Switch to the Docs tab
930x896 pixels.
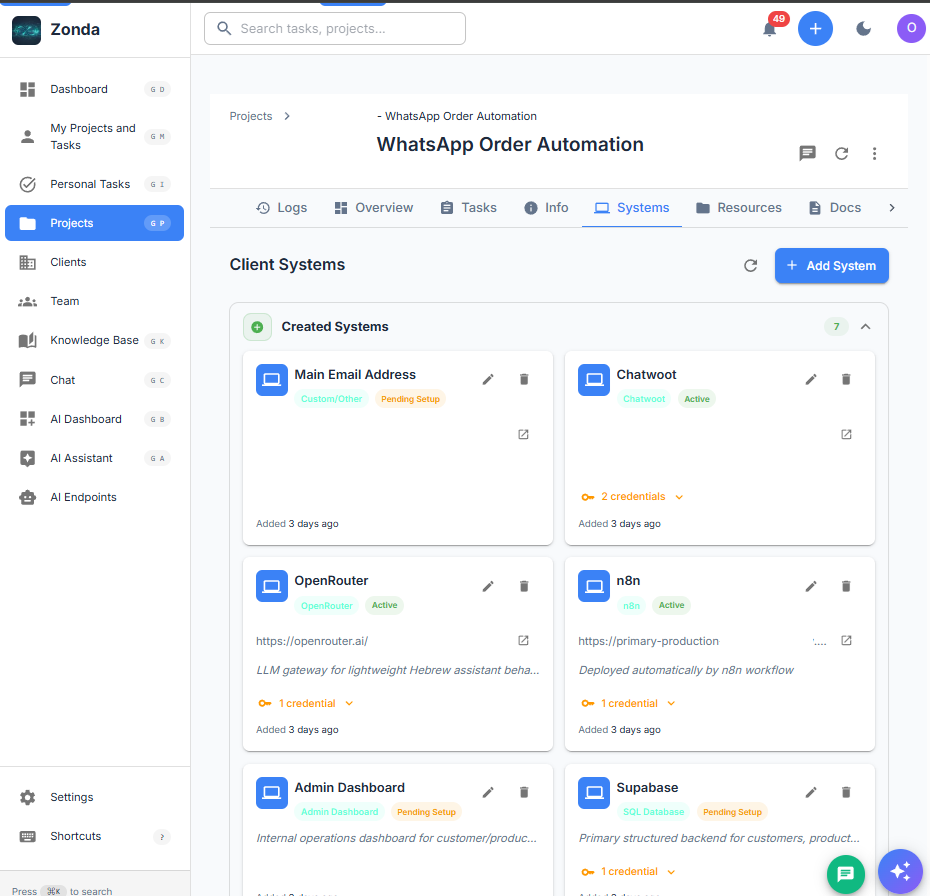[x=835, y=208]
